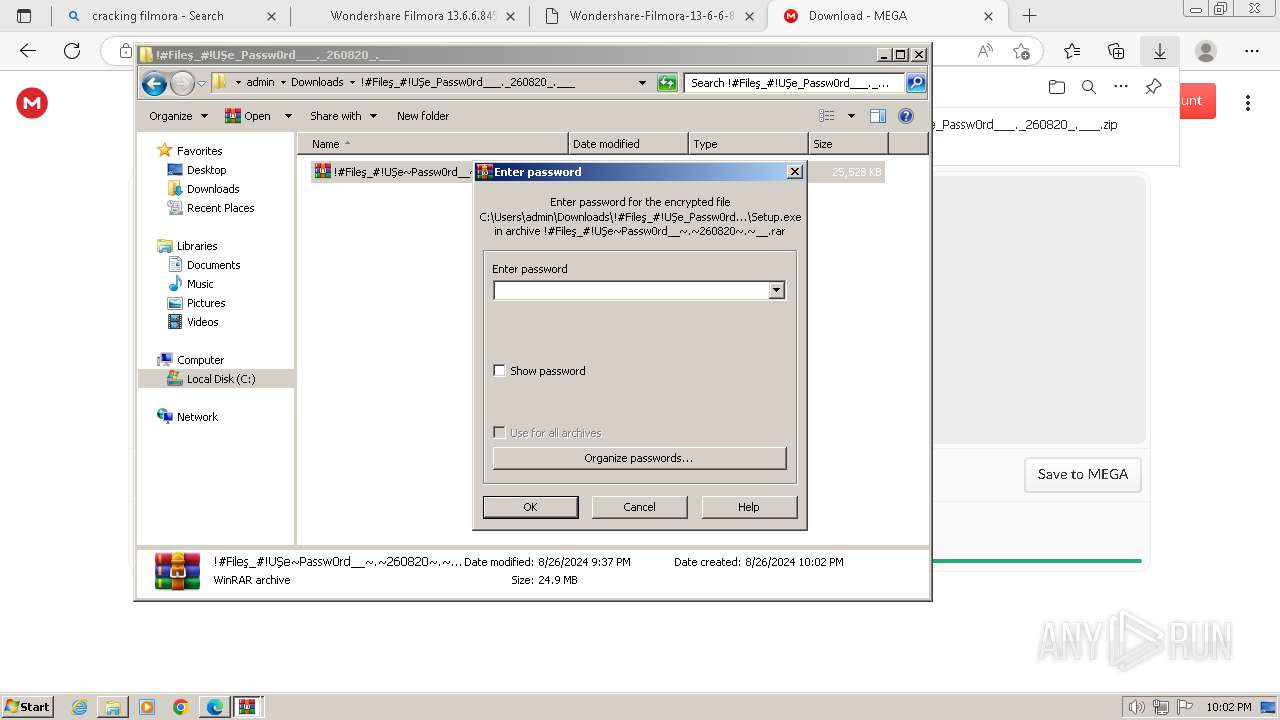Sort by Name column header
Image resolution: width=1280 pixels, height=720 pixels.
[433, 144]
